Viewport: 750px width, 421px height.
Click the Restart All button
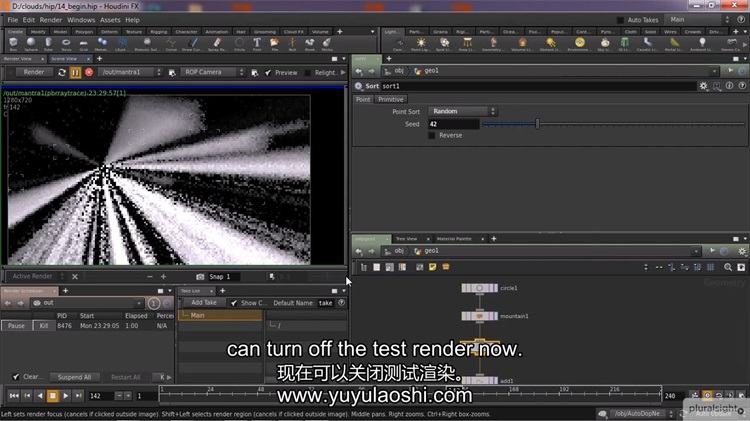click(125, 377)
